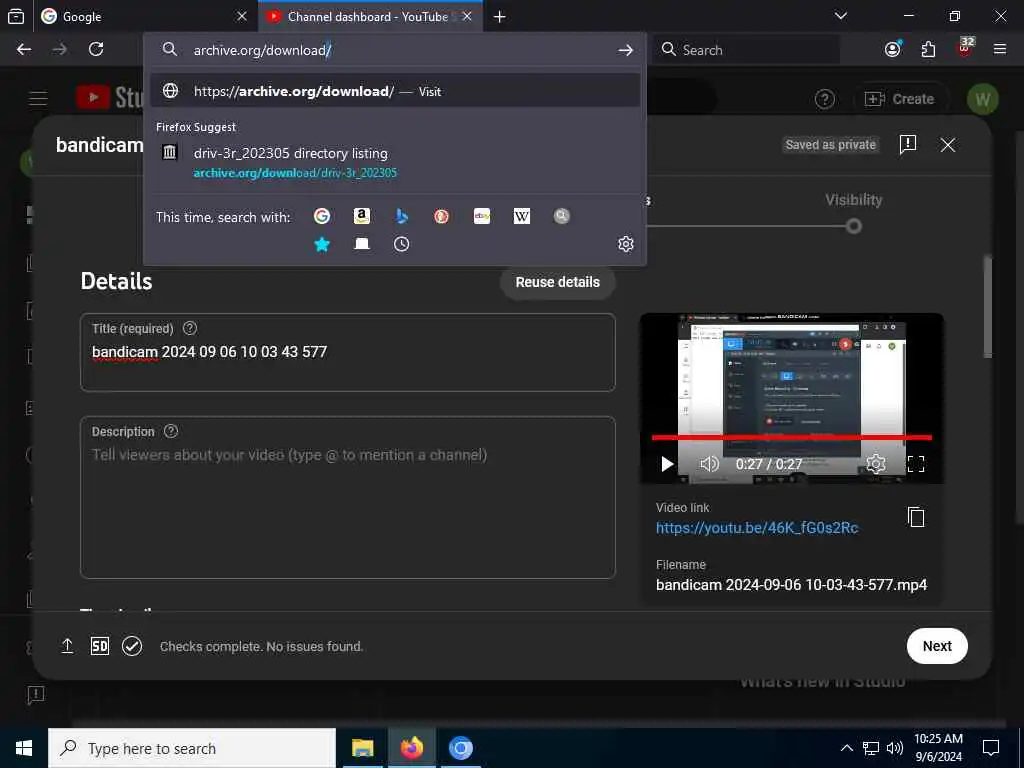
Task: Close the Google tab
Action: pos(242,16)
